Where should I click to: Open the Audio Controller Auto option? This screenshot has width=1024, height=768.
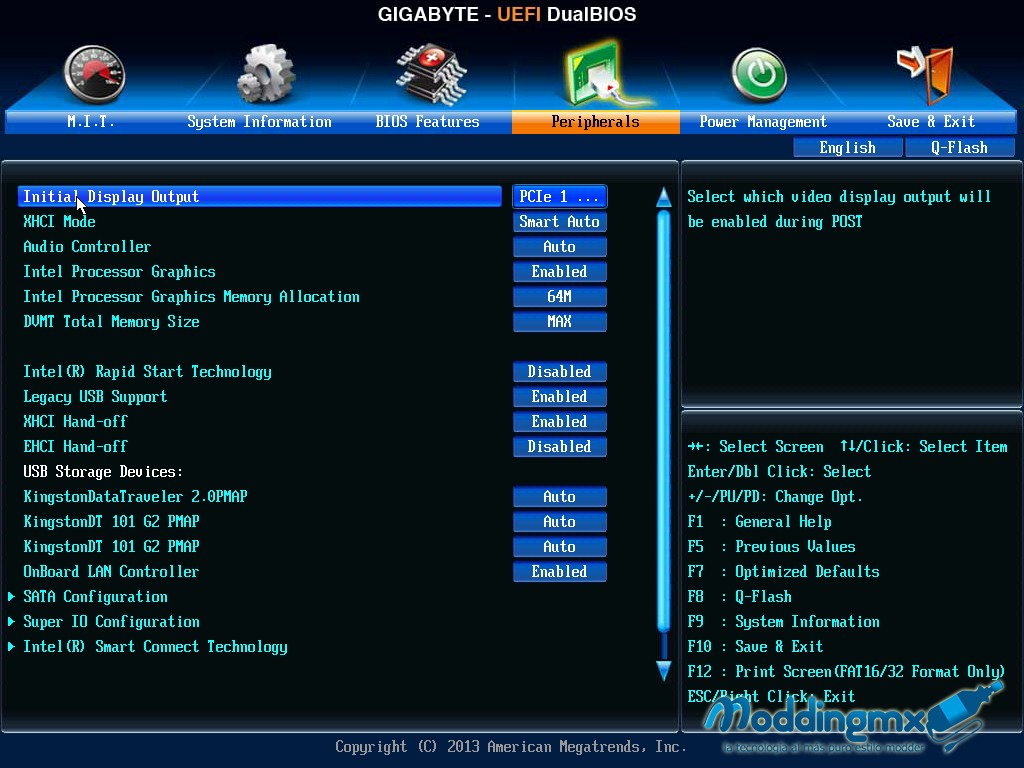560,246
